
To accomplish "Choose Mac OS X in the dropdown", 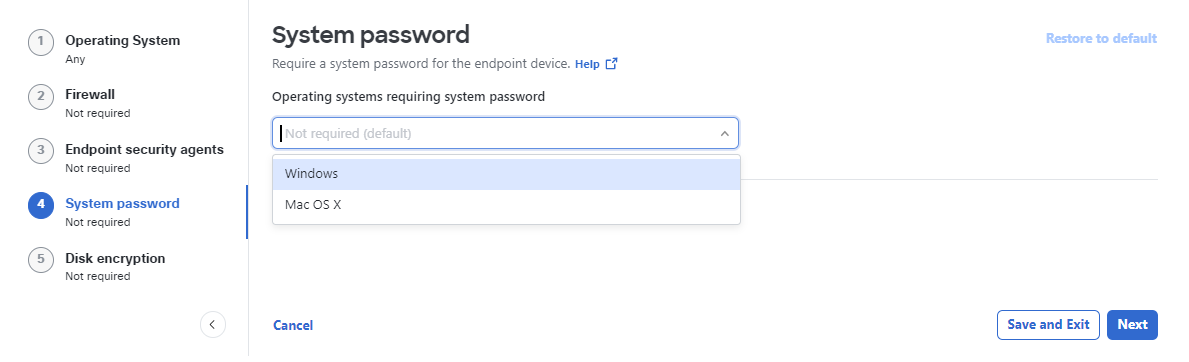I will click(x=506, y=205).
